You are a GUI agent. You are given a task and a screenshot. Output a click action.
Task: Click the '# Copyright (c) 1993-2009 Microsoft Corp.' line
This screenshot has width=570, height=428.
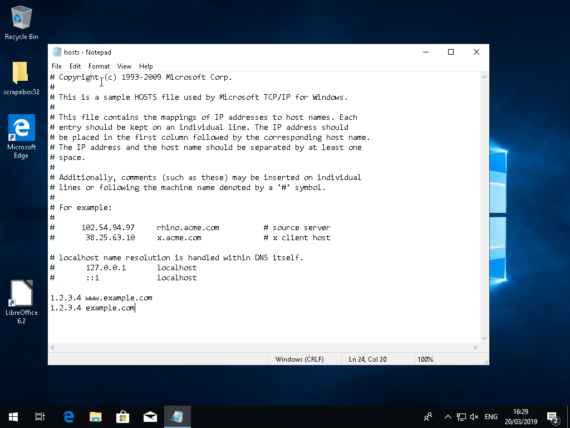141,77
